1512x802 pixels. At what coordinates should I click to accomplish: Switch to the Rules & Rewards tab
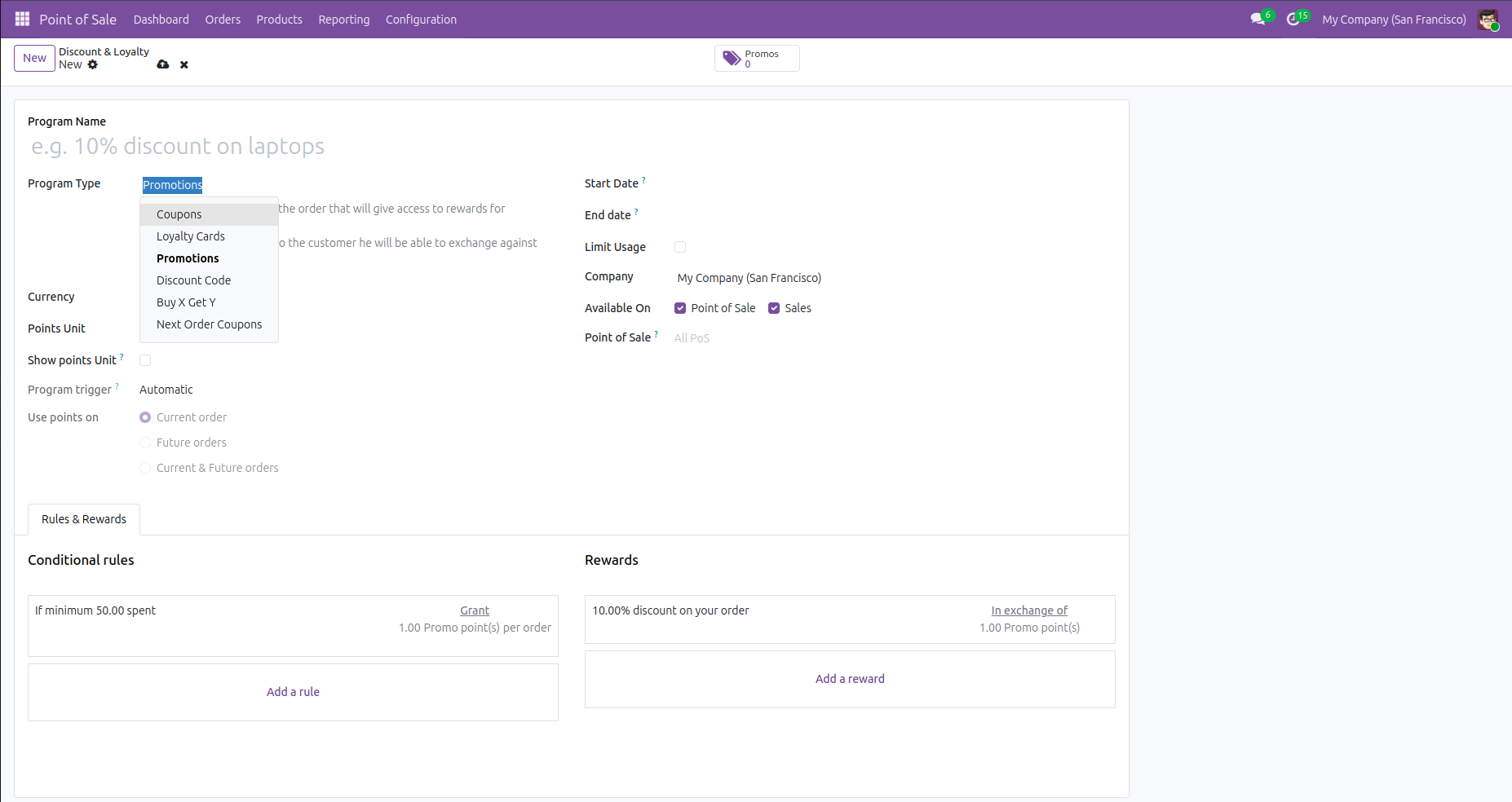[x=83, y=519]
